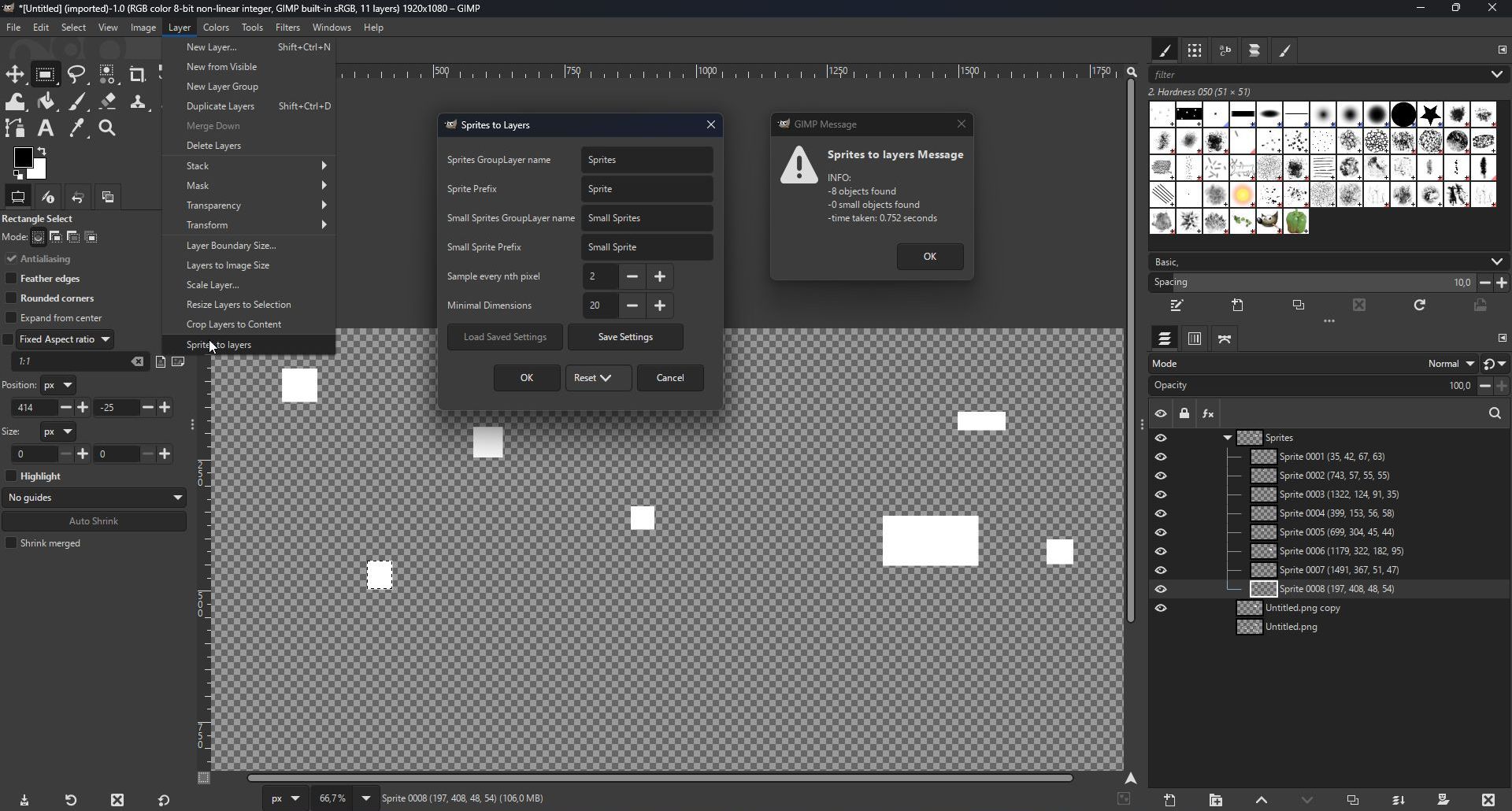
Task: Create a new brush icon
Action: 1239,306
